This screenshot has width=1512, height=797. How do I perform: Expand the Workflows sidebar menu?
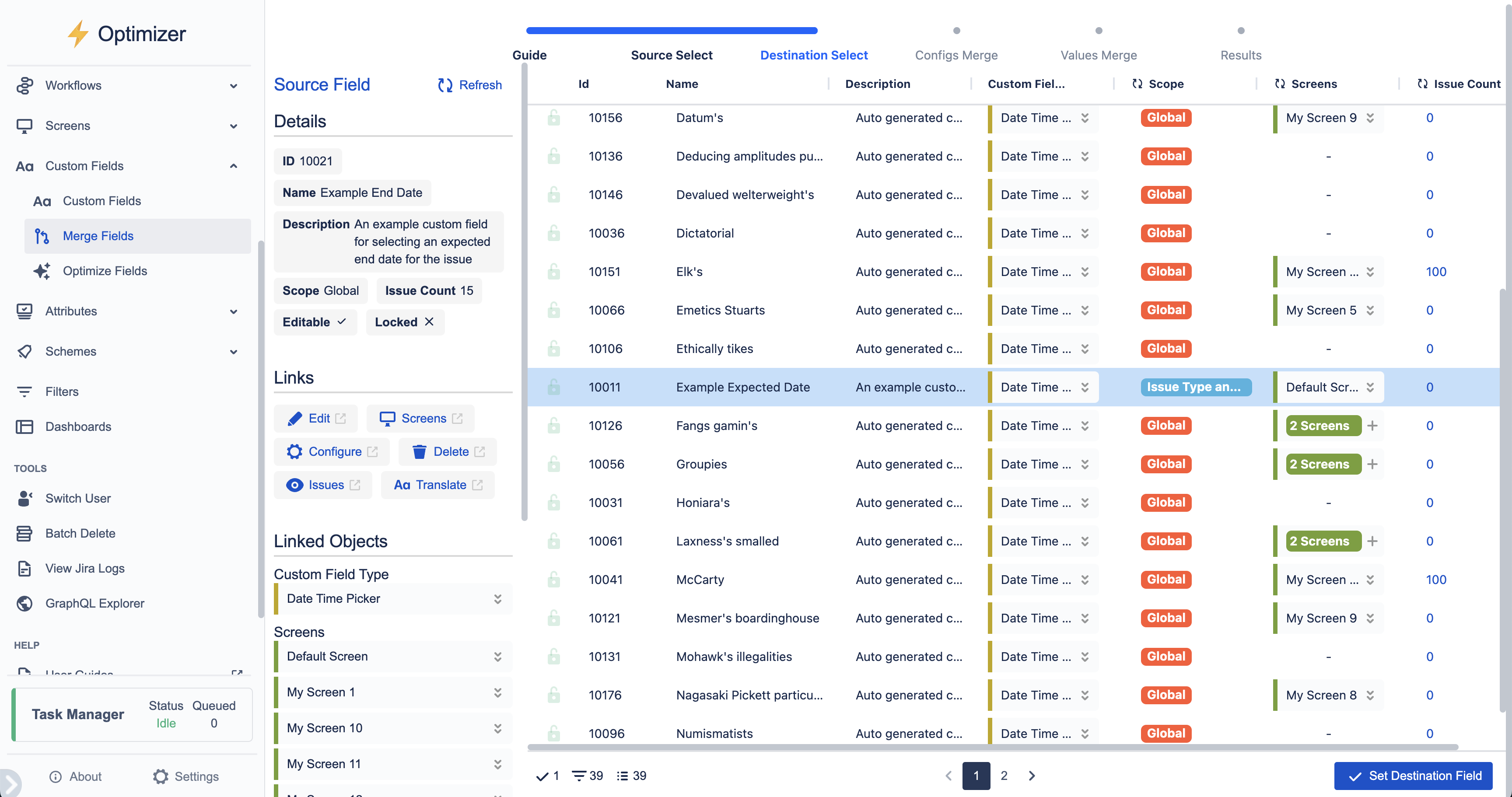[233, 86]
